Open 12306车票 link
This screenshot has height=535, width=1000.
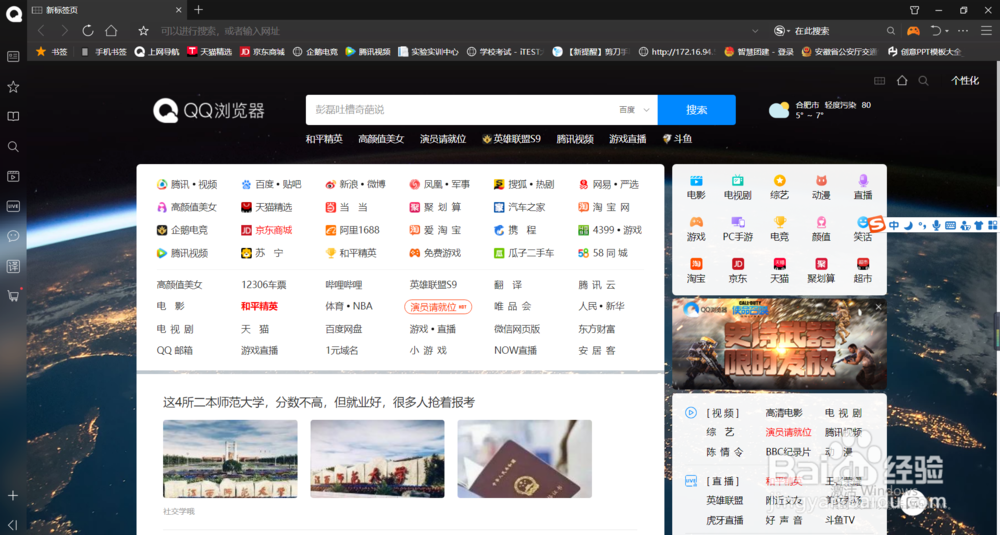click(263, 285)
